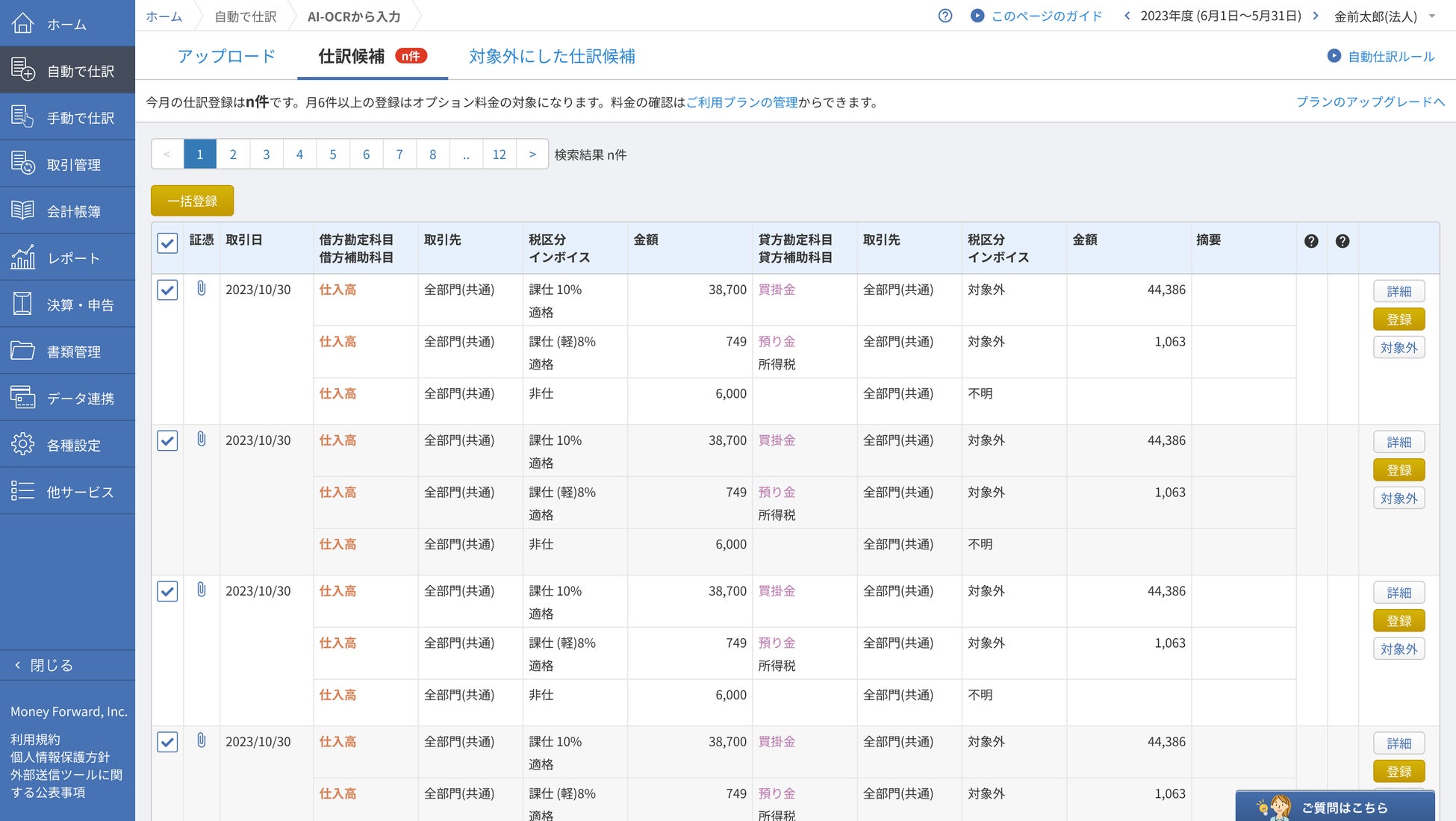The image size is (1456, 821).
Task: Open the ご利用プランの管理 link
Action: tap(741, 102)
